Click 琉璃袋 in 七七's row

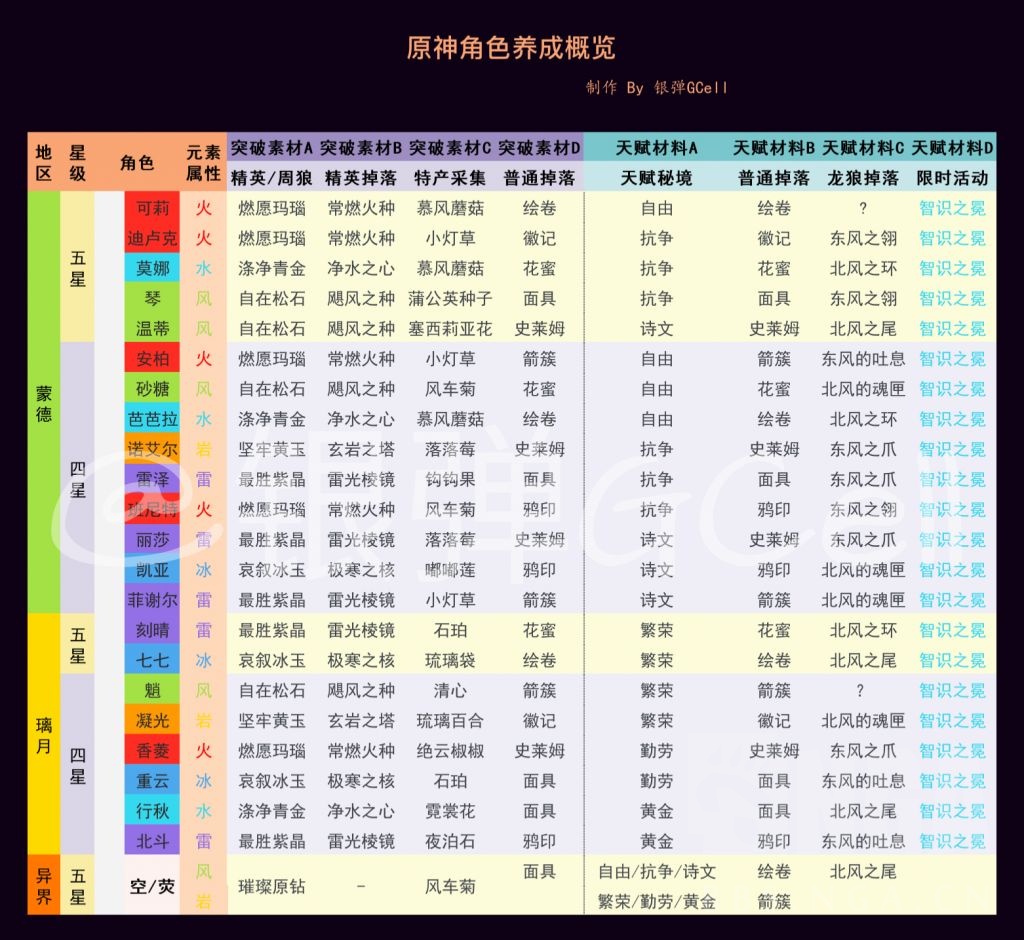pyautogui.click(x=450, y=660)
